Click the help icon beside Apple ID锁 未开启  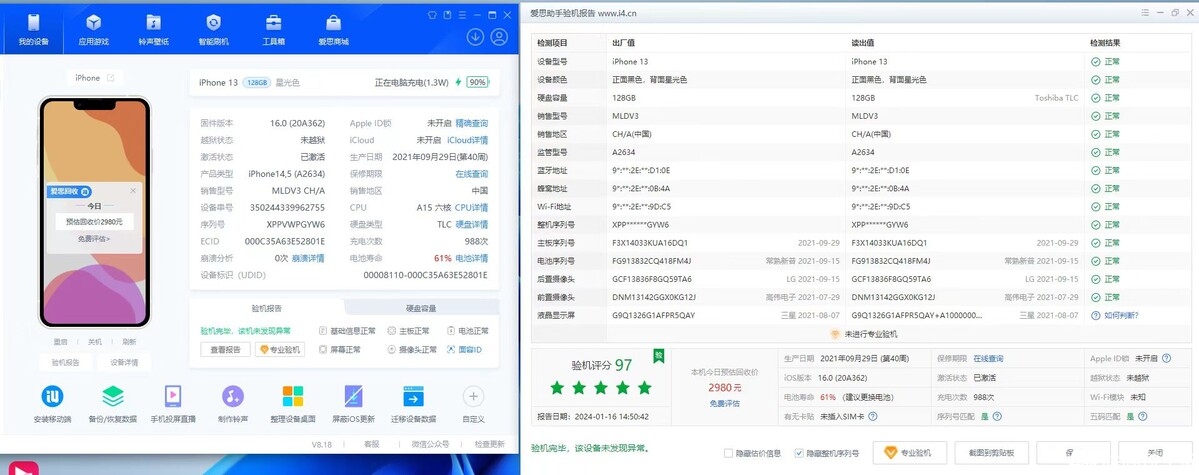click(1166, 358)
